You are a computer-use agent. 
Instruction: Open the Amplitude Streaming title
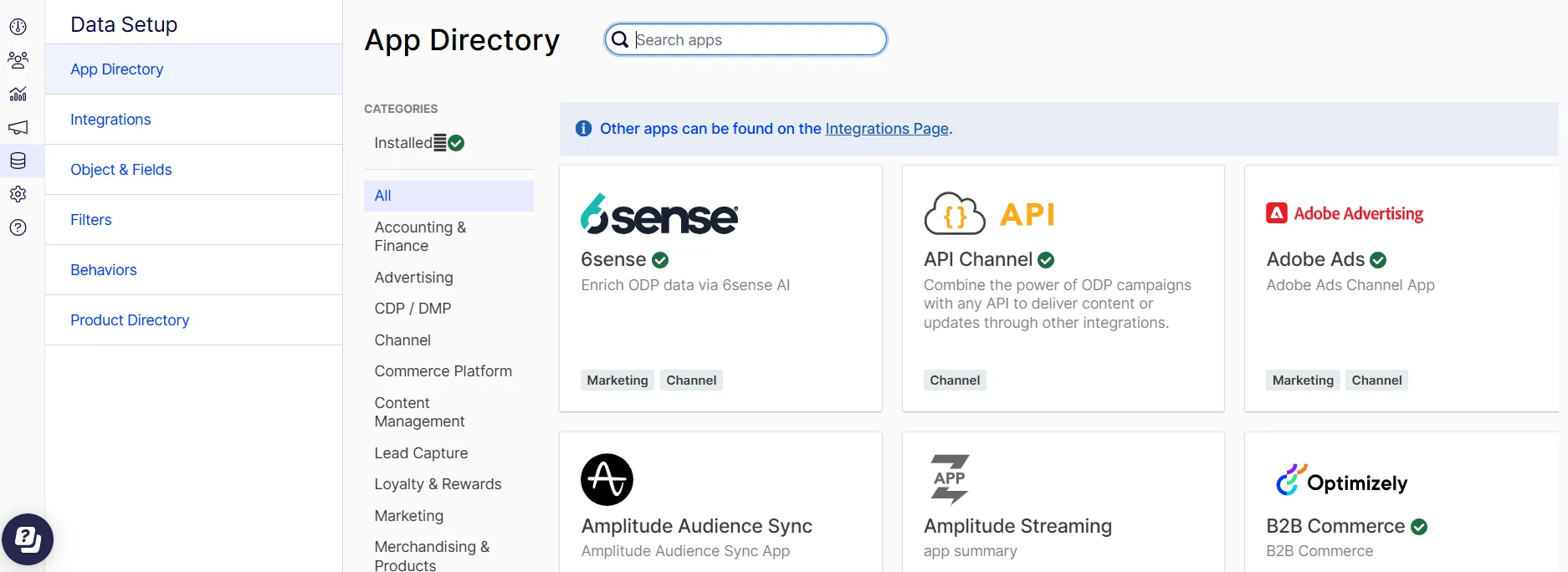tap(1017, 526)
